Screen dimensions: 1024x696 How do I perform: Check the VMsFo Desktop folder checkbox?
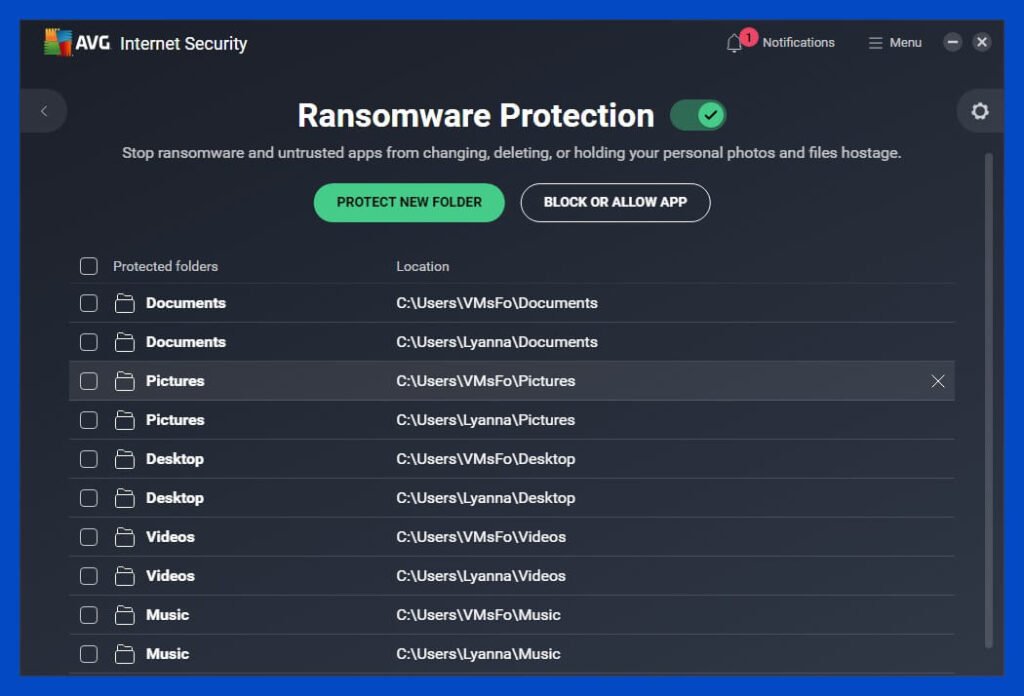coord(89,459)
